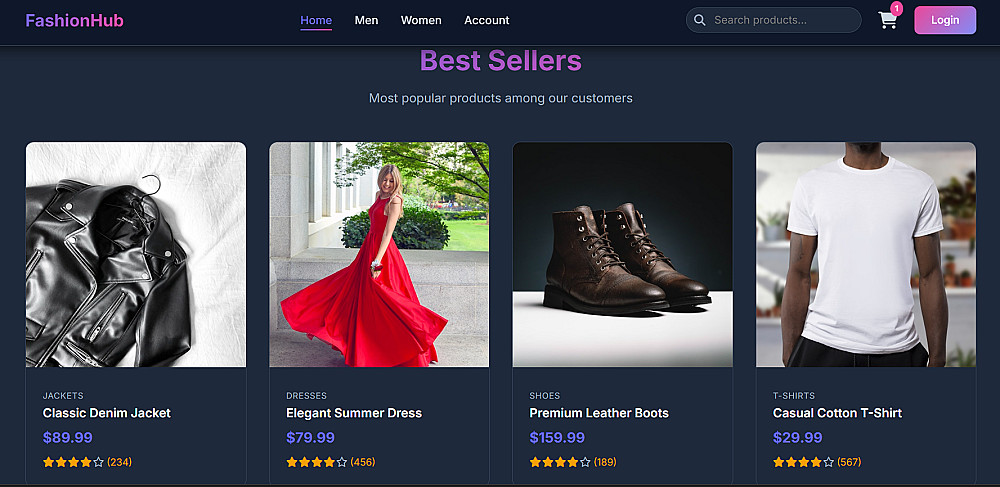Go to the Home nav tab
This screenshot has width=1000, height=487.
[316, 20]
